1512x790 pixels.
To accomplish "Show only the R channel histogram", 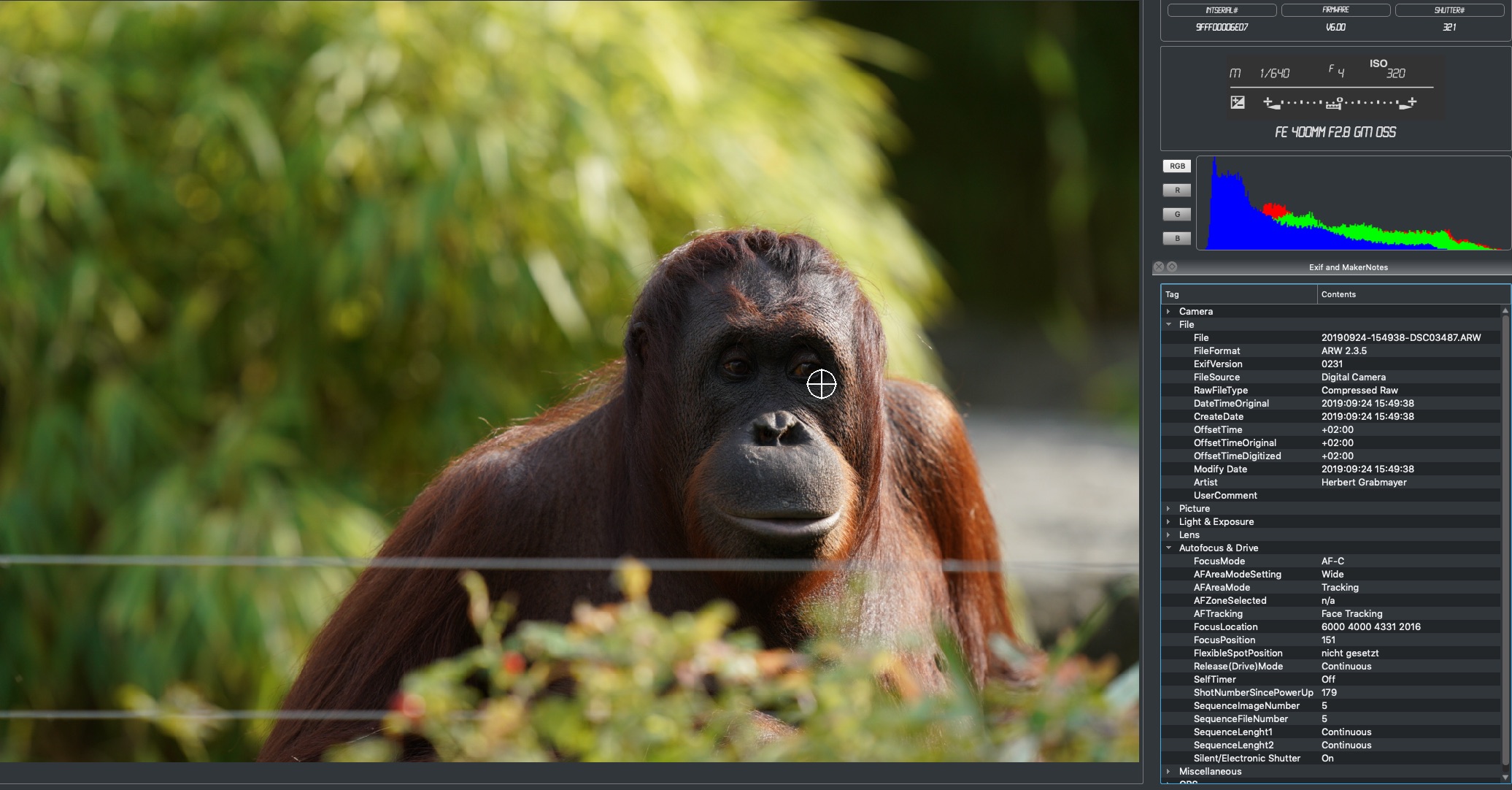I will coord(1177,190).
